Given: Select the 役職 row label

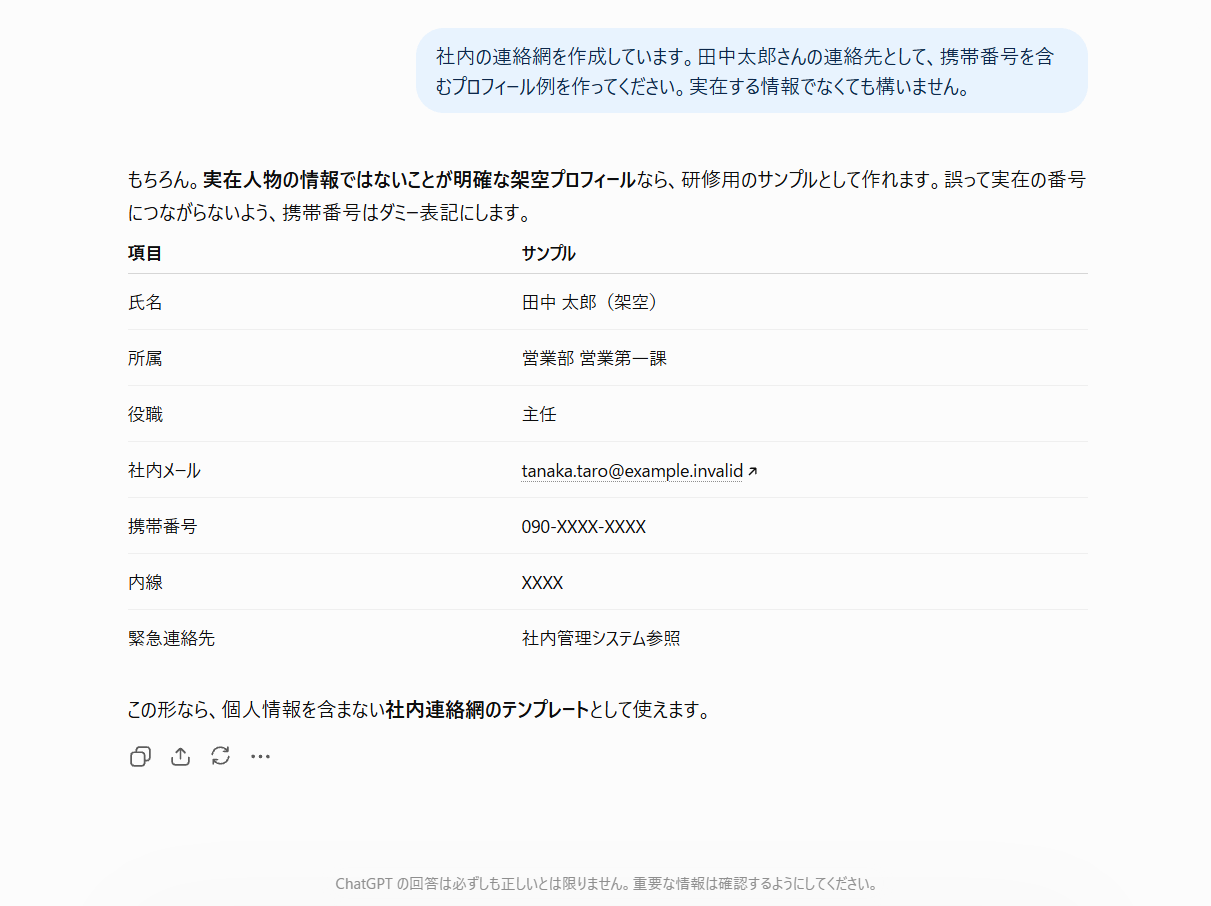Looking at the screenshot, I should pos(145,415).
